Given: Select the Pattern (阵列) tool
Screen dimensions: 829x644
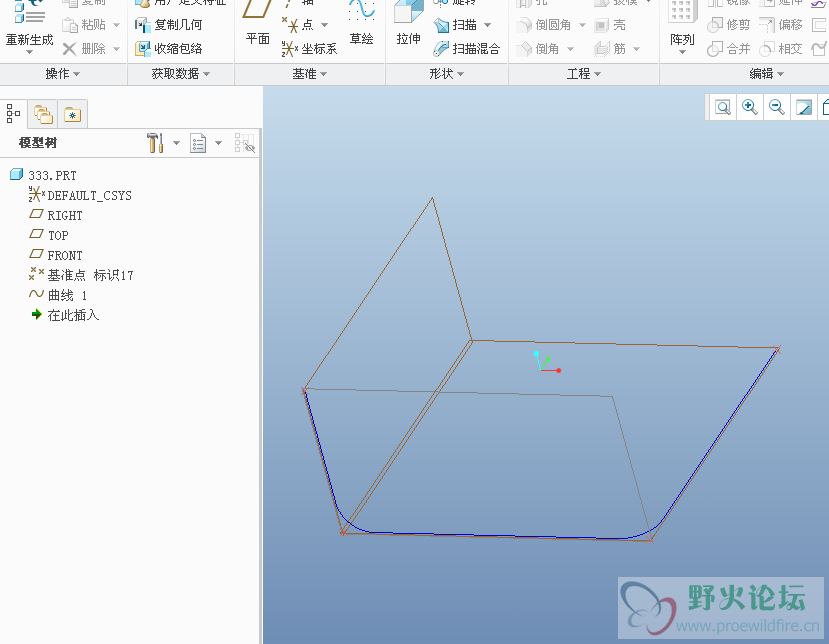Looking at the screenshot, I should point(682,24).
